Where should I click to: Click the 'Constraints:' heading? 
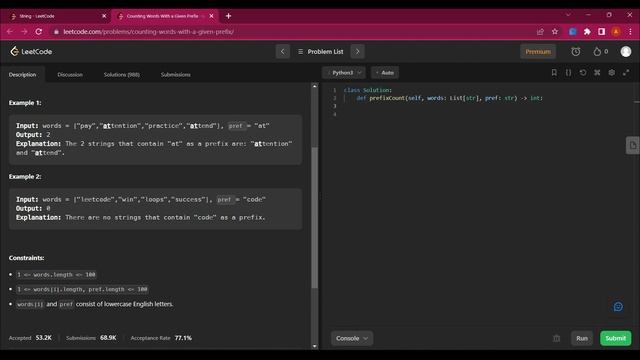27,258
